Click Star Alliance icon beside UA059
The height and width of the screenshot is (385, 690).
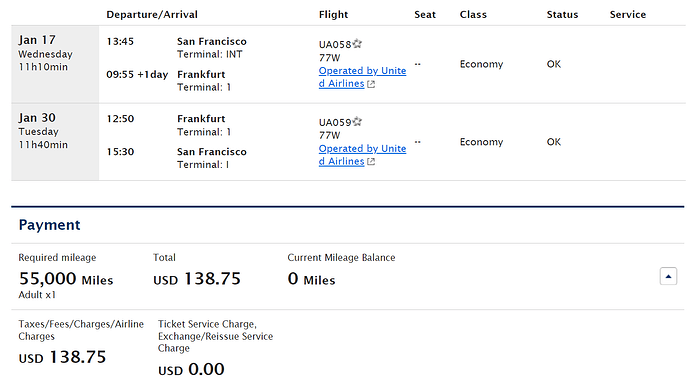357,121
